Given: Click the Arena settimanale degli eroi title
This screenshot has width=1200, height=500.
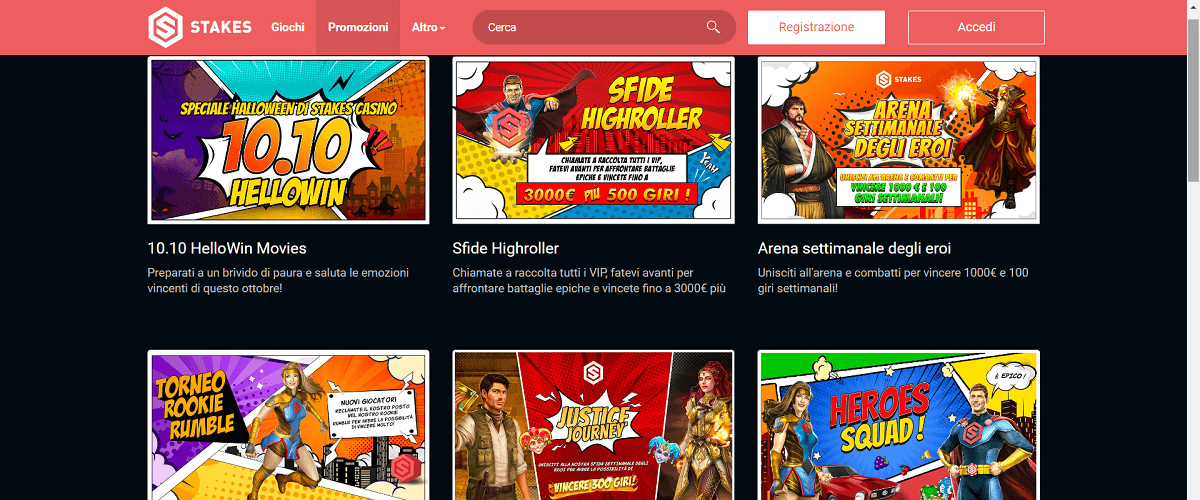Looking at the screenshot, I should tap(854, 248).
